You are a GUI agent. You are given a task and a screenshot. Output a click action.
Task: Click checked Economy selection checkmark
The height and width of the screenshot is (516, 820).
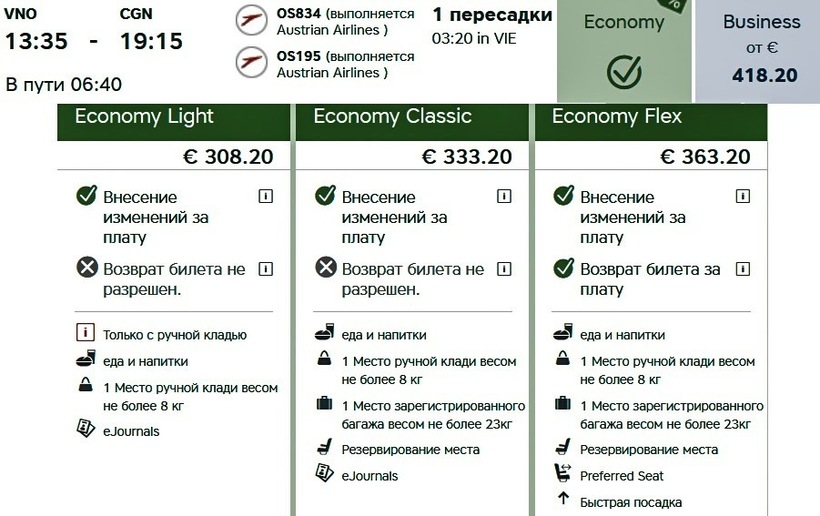tap(623, 72)
